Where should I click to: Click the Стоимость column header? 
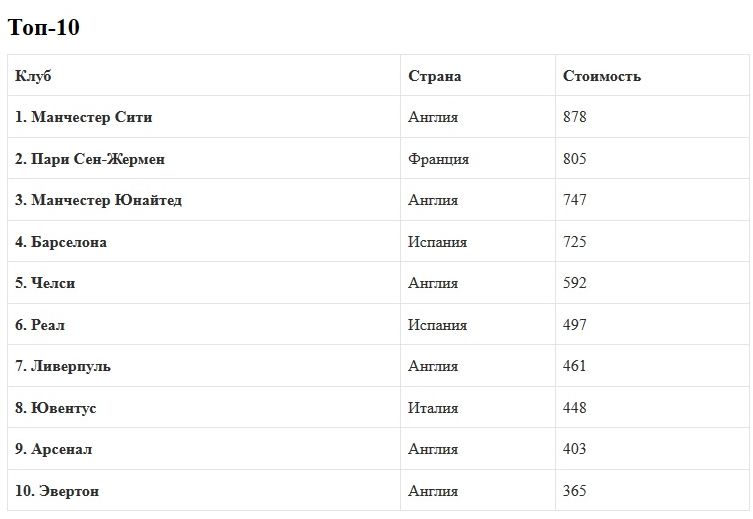pyautogui.click(x=602, y=76)
